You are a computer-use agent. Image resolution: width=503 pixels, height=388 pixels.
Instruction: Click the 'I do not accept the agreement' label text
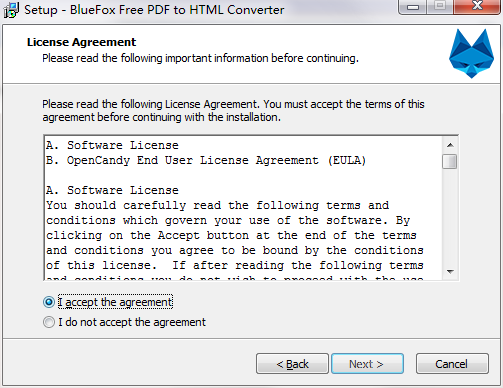click(x=132, y=322)
